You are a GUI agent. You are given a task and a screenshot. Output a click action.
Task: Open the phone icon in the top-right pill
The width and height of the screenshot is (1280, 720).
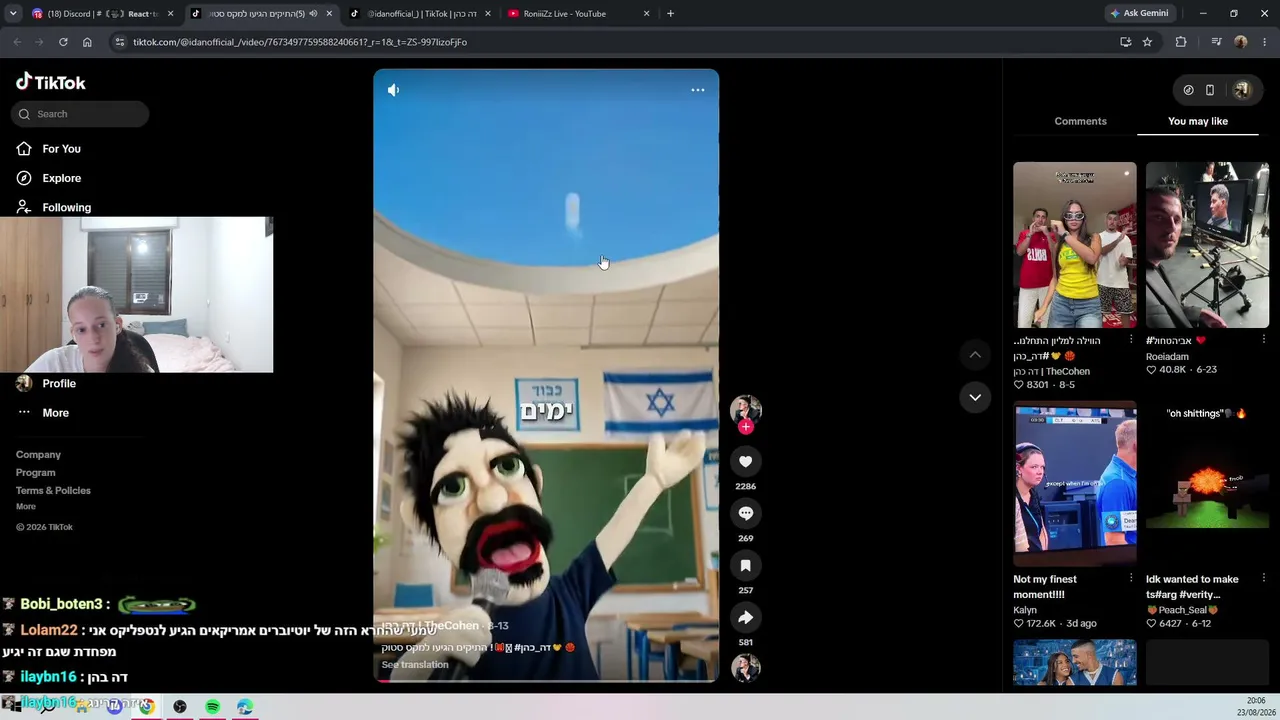tap(1210, 90)
